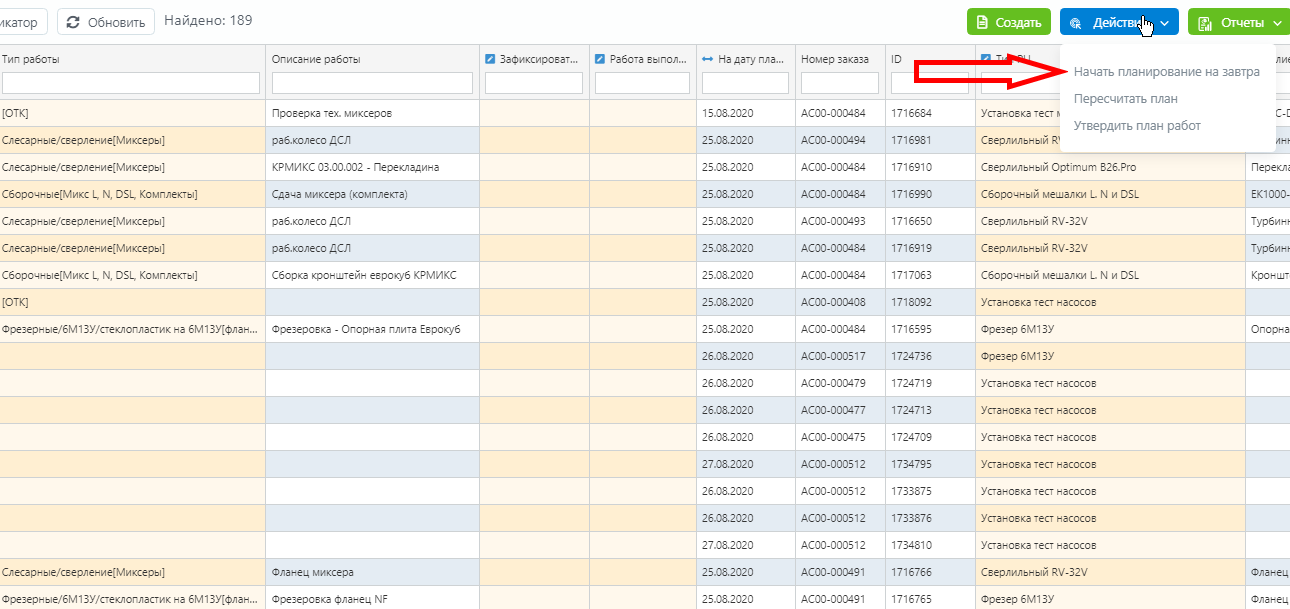The width and height of the screenshot is (1290, 609).
Task: Select Начать планирование на завтра
Action: point(1166,72)
